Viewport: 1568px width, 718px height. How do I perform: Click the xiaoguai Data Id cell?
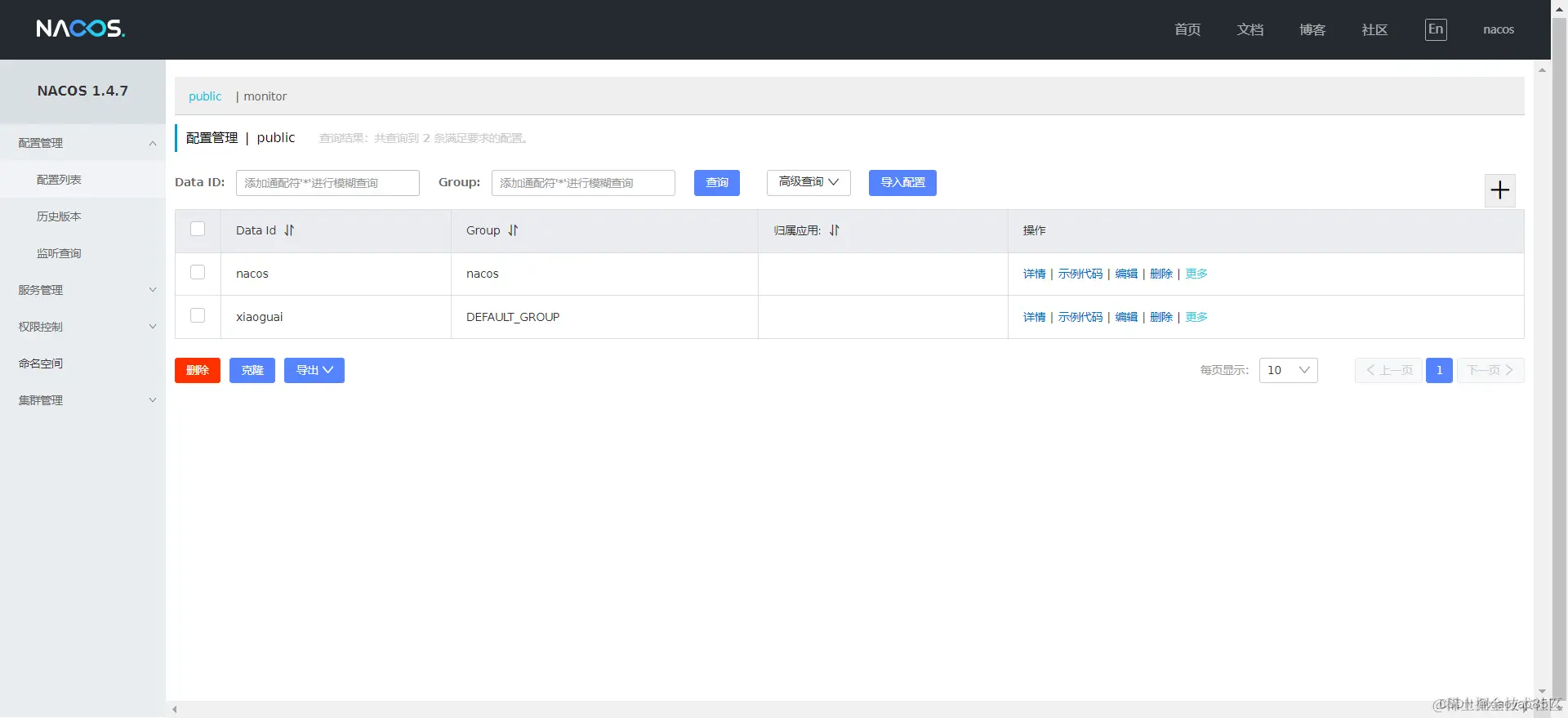pyautogui.click(x=336, y=317)
